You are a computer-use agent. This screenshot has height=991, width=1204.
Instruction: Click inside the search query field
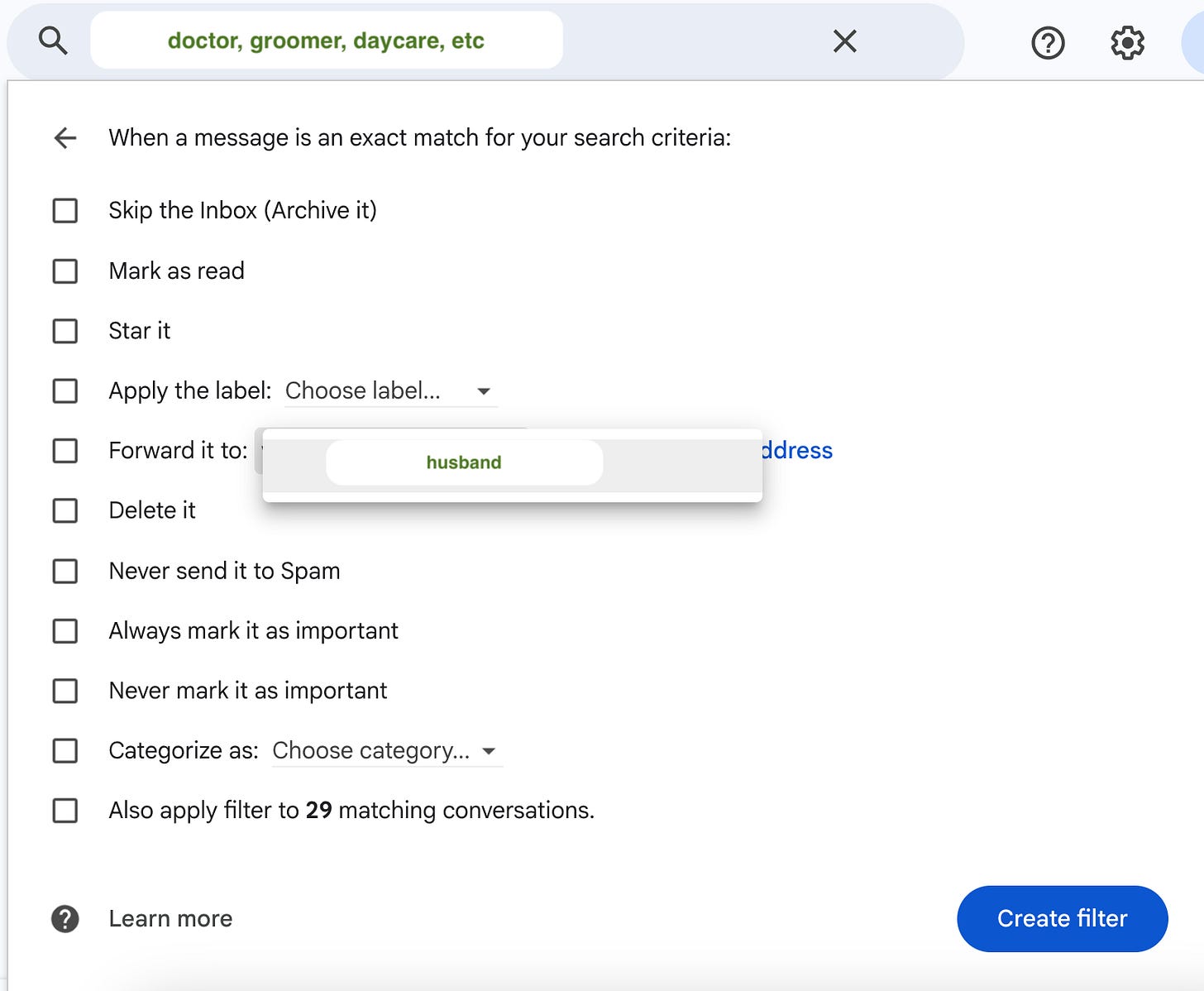coord(326,41)
